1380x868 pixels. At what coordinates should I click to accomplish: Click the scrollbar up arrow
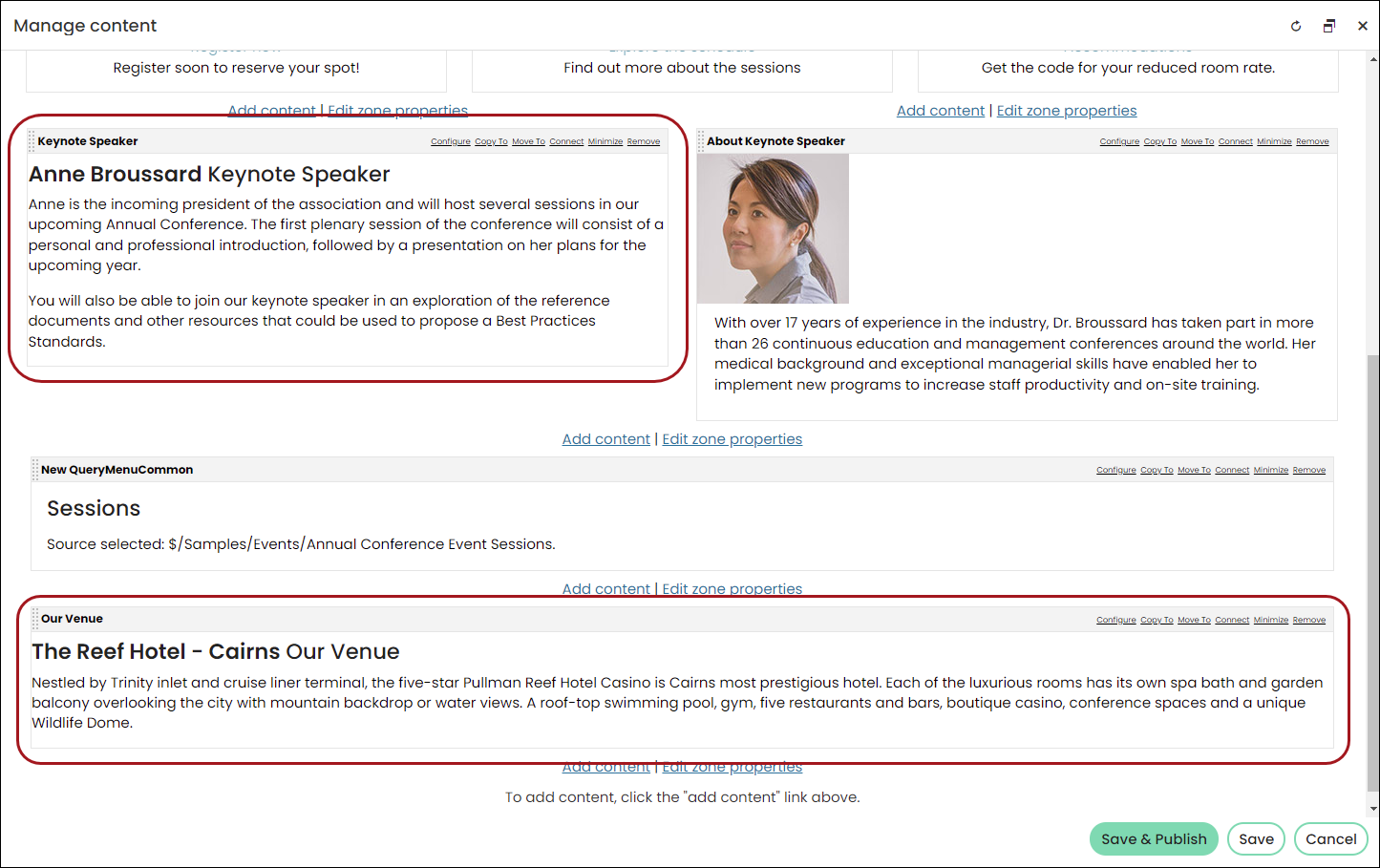click(1373, 59)
